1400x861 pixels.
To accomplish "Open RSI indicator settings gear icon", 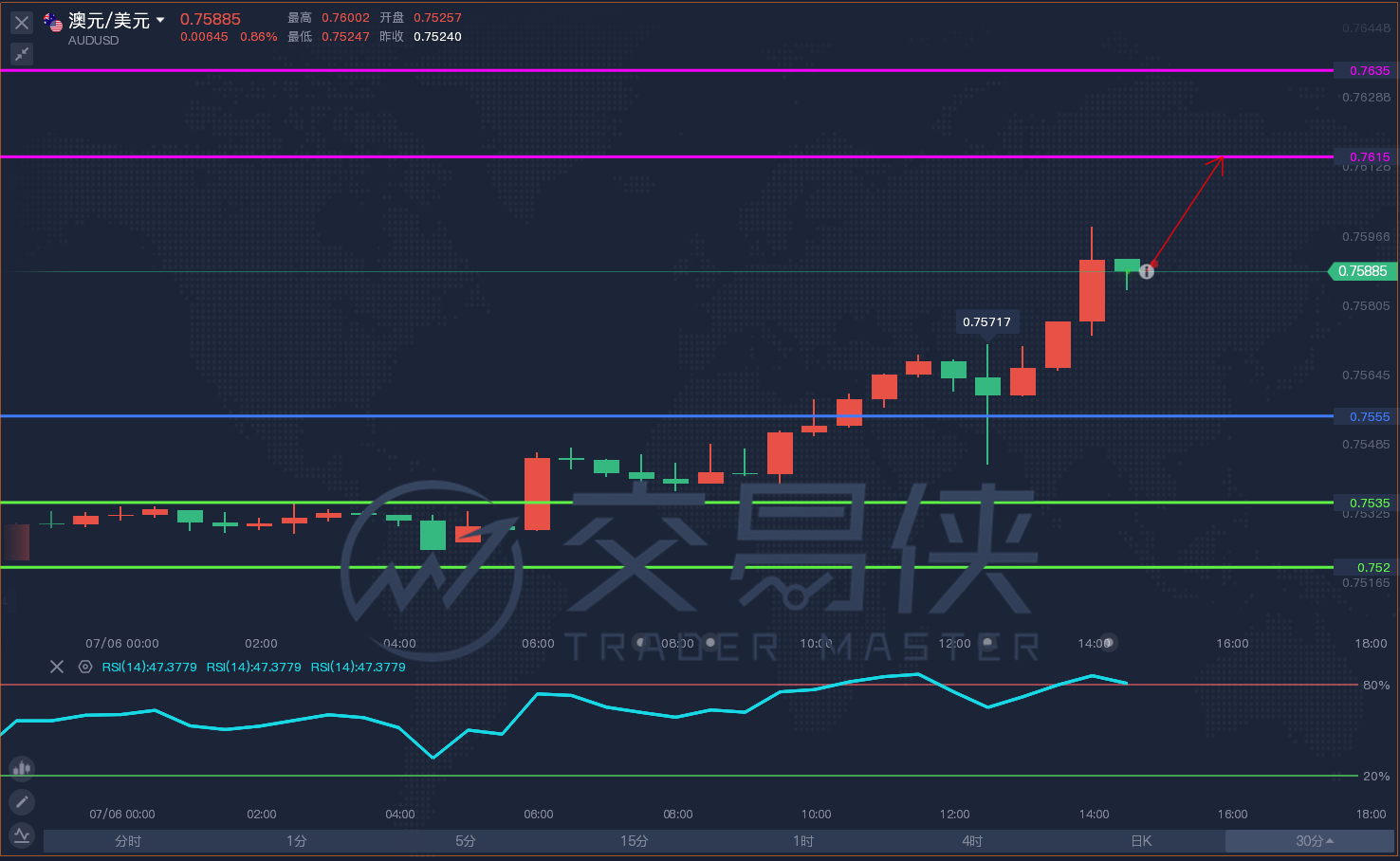I will click(85, 667).
